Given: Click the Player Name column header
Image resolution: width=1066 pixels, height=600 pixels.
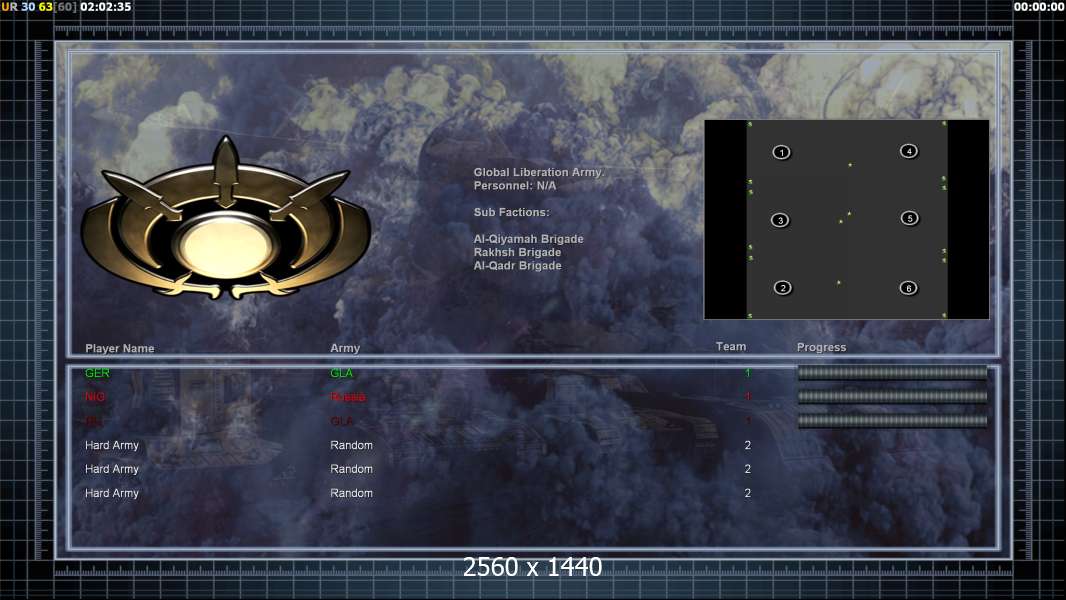Looking at the screenshot, I should point(120,348).
